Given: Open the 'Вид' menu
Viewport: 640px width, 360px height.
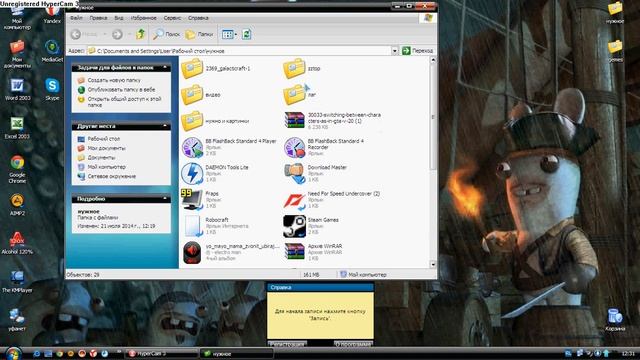Looking at the screenshot, I should coord(119,18).
